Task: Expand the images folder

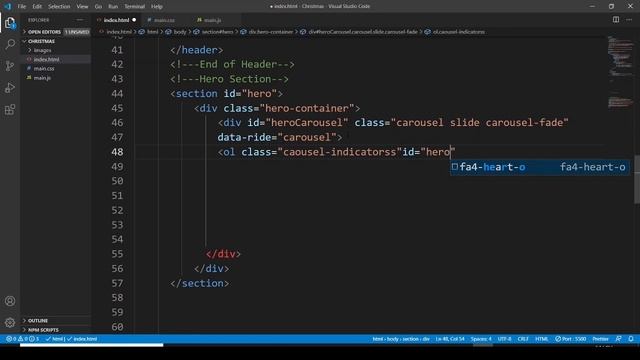Action: tap(42, 50)
